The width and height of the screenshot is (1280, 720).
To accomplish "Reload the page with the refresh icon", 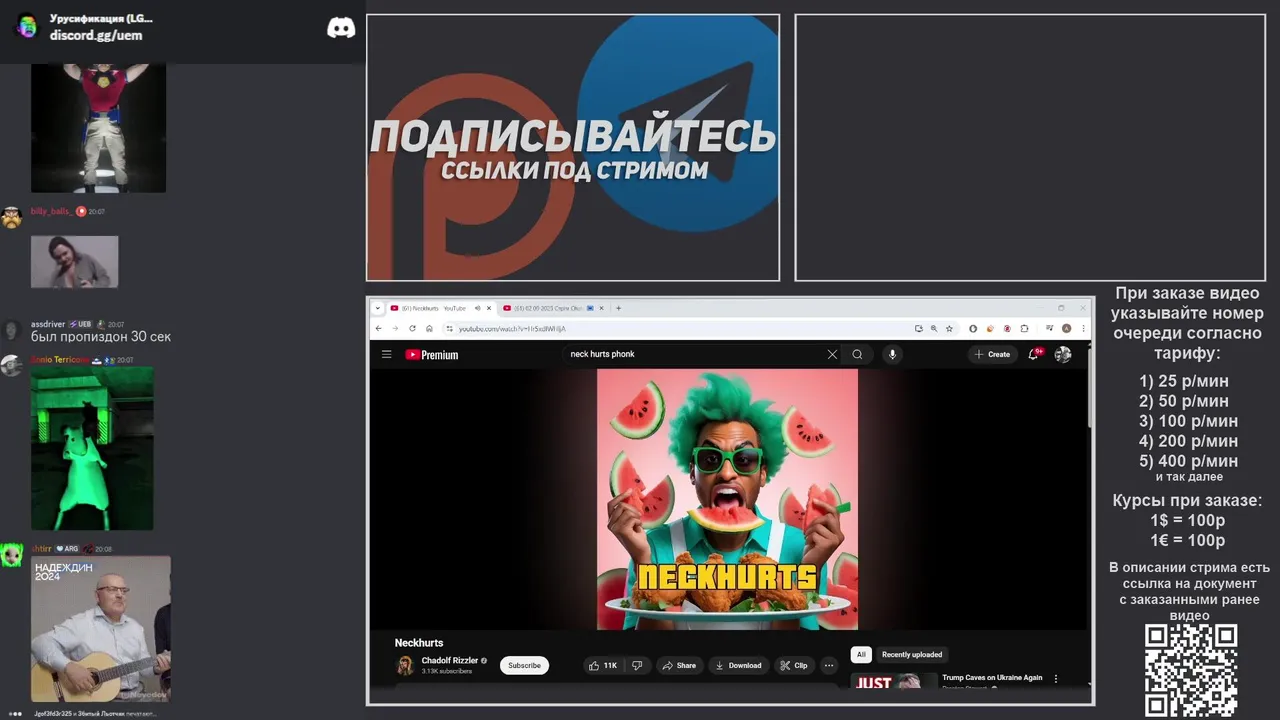I will pyautogui.click(x=412, y=328).
